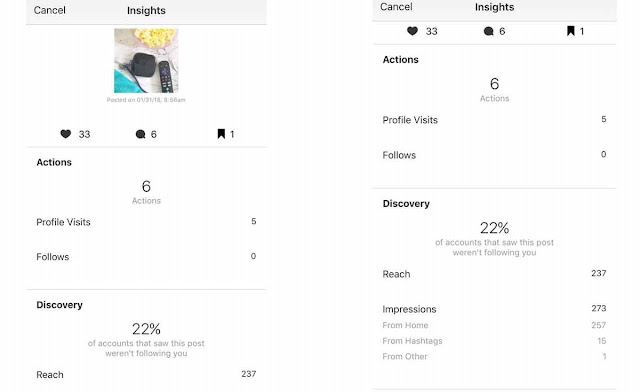
Task: Tap the comment bubble icon on left screen
Action: point(140,134)
